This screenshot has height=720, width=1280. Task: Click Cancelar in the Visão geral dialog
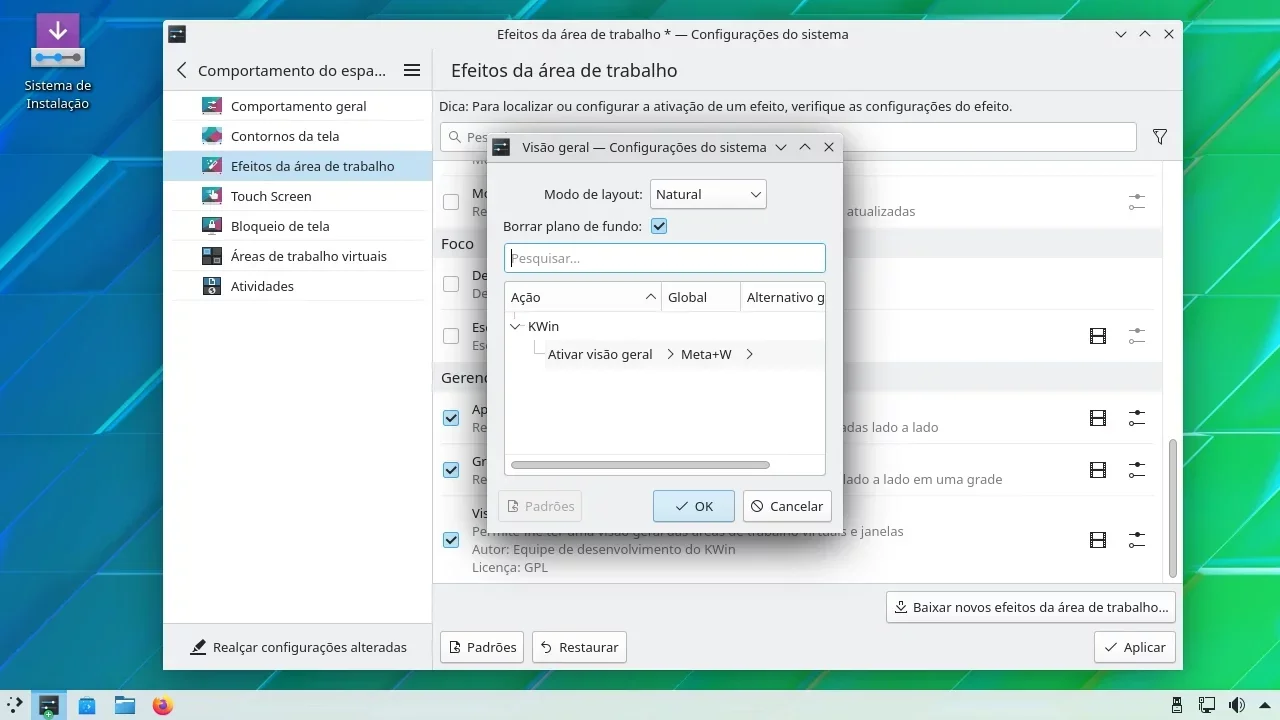[x=787, y=506]
